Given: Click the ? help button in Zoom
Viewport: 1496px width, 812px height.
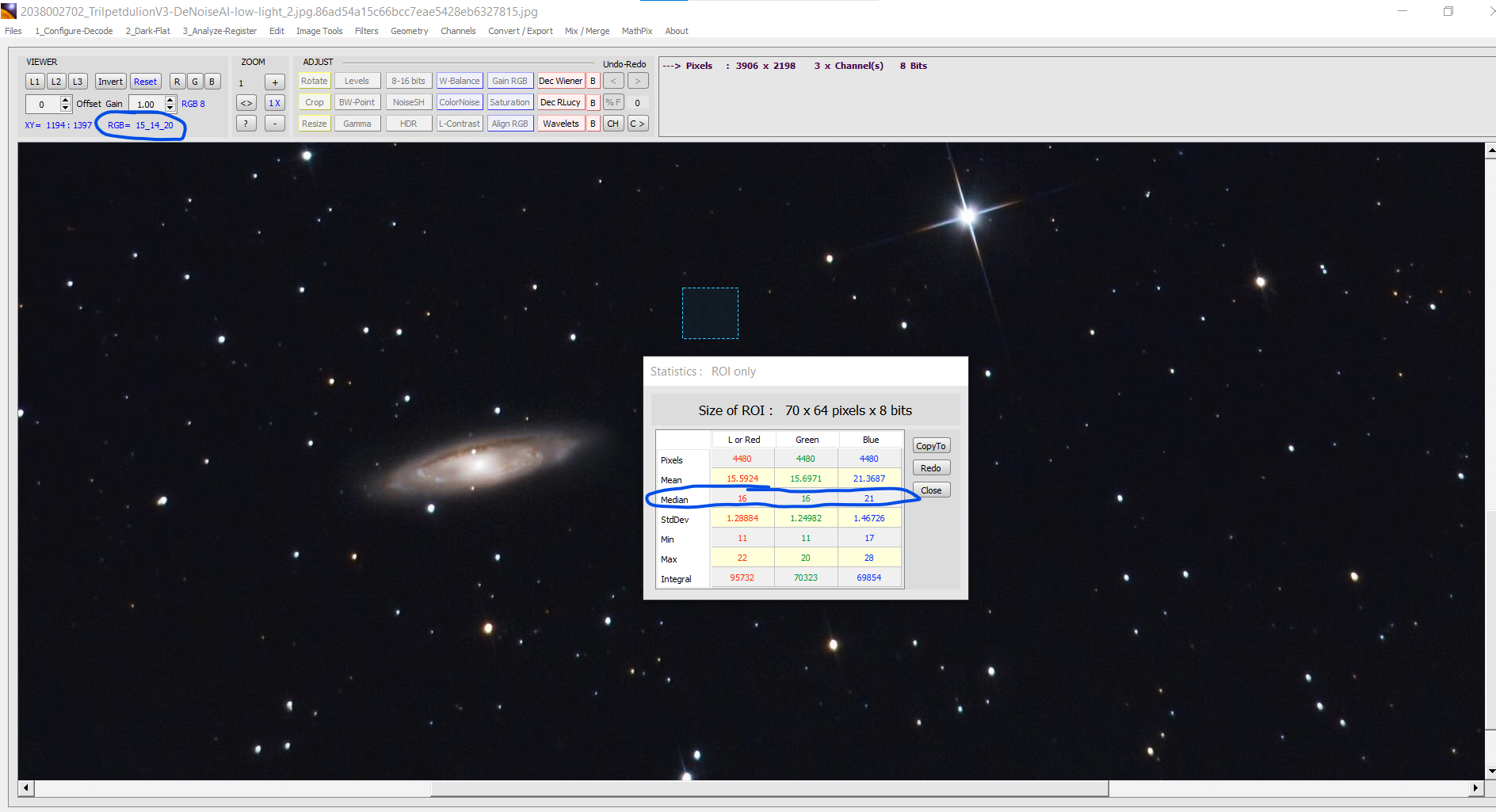Looking at the screenshot, I should point(246,124).
